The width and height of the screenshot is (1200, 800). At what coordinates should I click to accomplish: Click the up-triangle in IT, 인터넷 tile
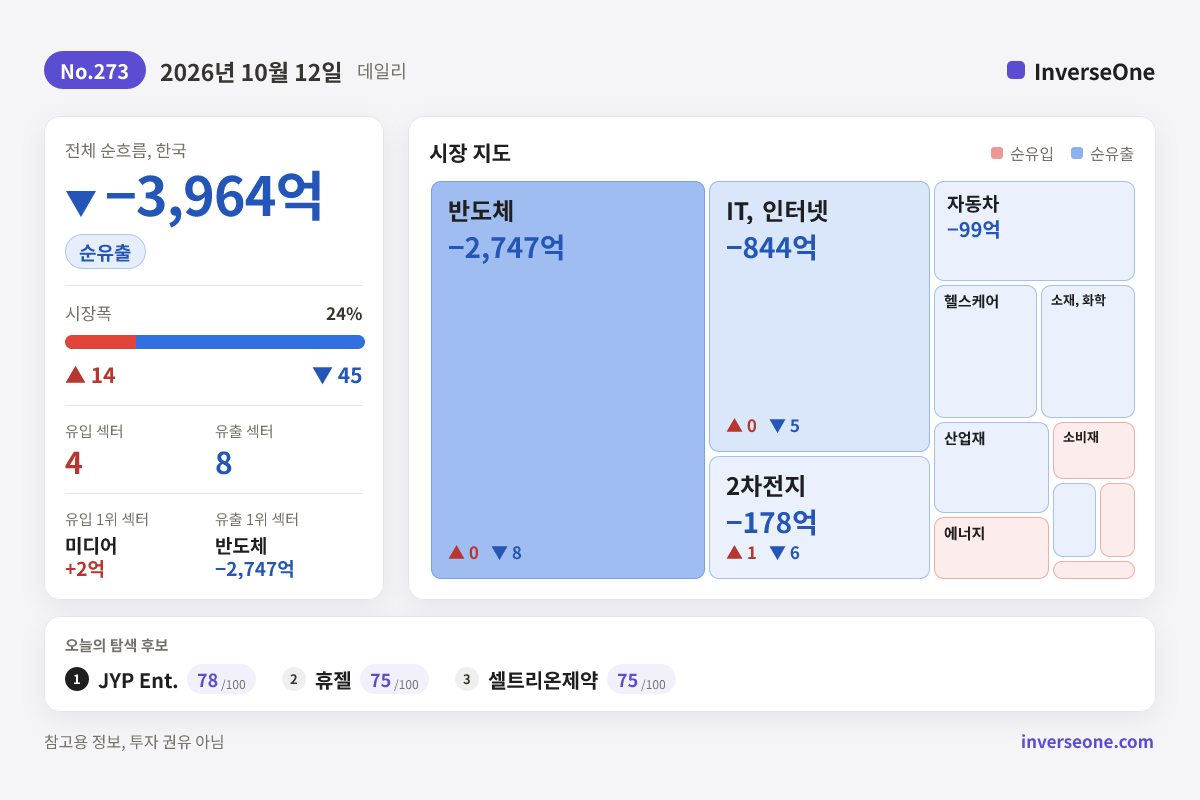[734, 425]
